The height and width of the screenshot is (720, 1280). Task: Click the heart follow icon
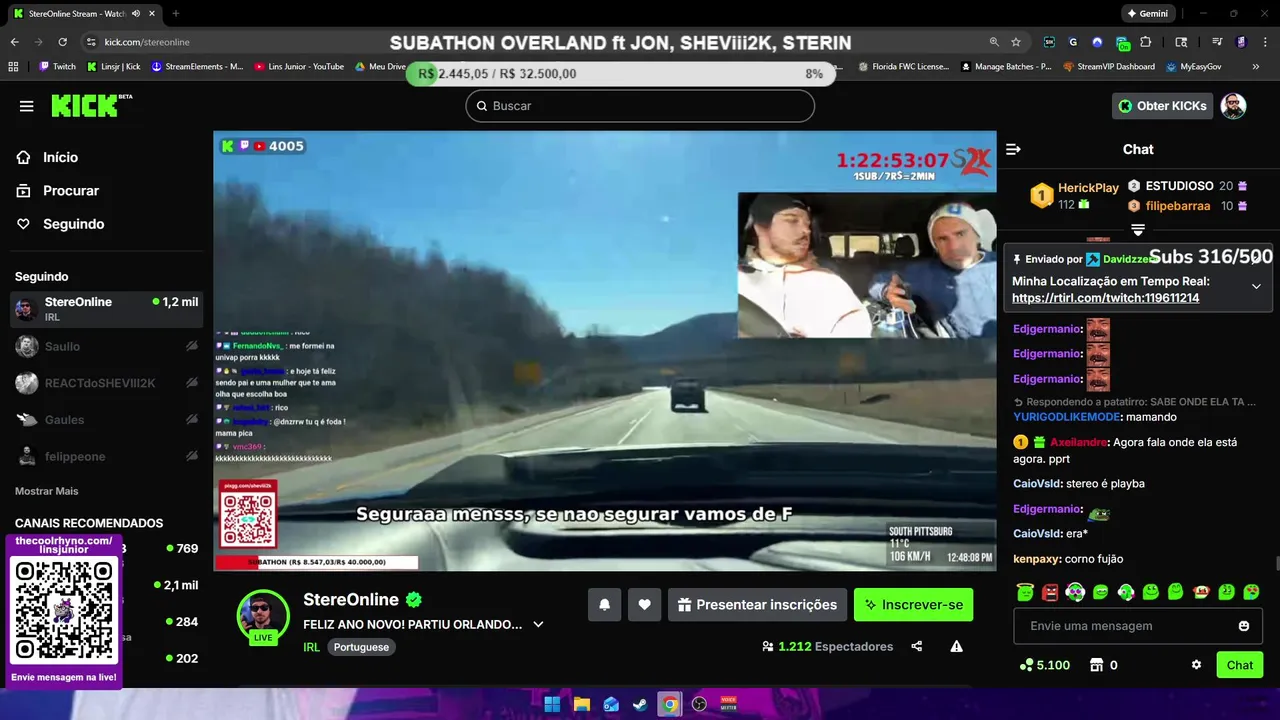pos(644,604)
